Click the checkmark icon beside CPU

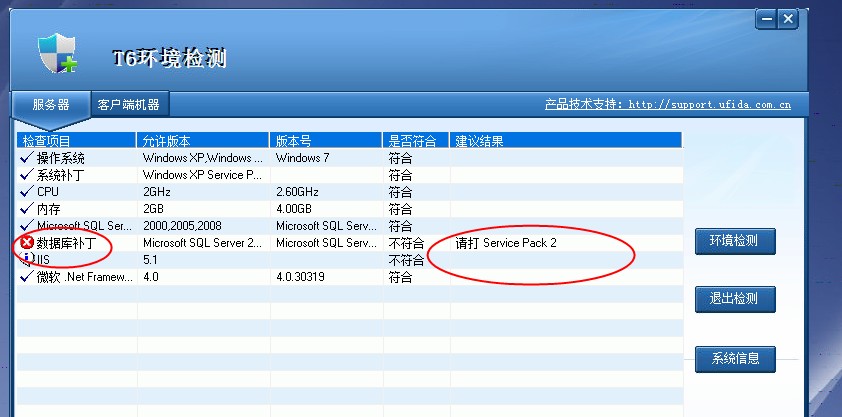27,191
